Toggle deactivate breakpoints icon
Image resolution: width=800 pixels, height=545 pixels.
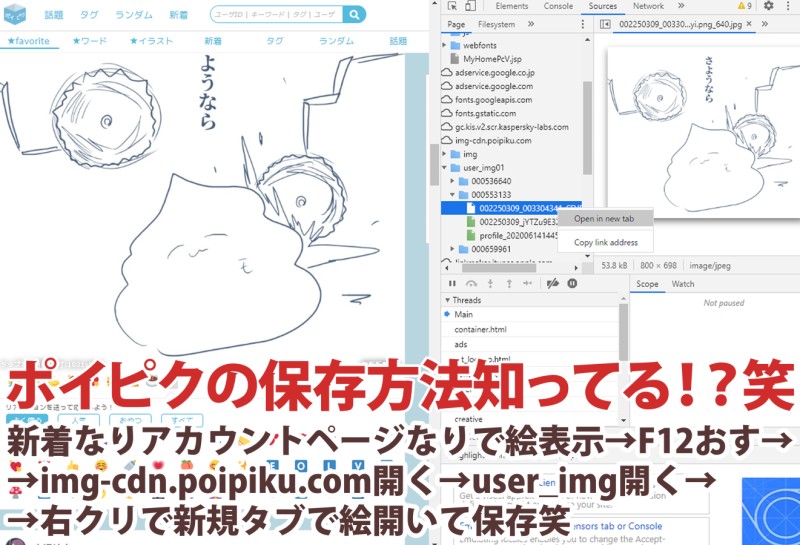(x=553, y=283)
